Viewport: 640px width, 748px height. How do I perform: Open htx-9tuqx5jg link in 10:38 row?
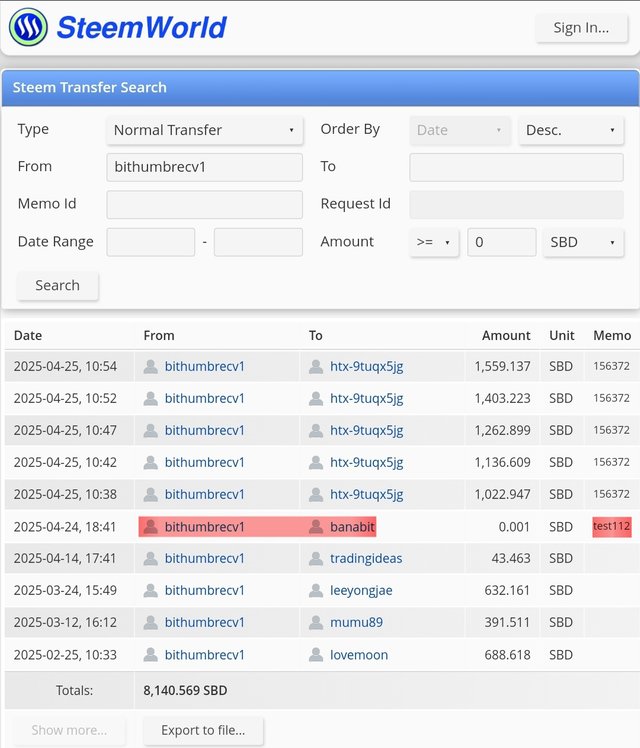click(x=367, y=494)
